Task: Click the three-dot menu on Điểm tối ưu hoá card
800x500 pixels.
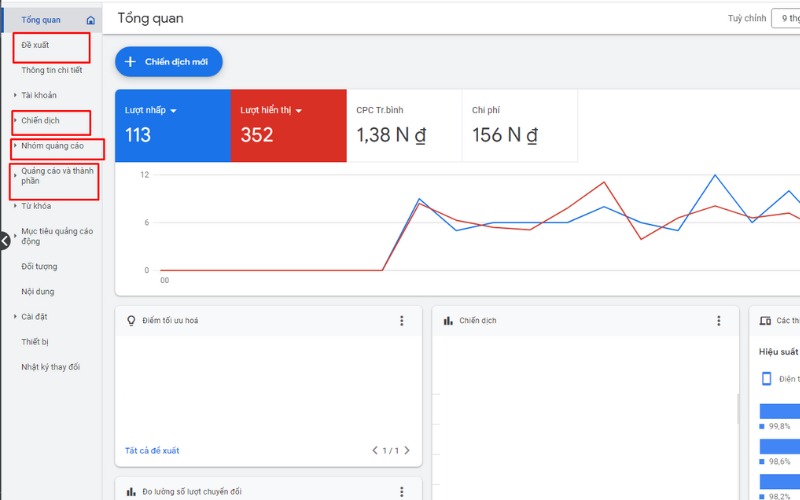Action: pos(402,321)
